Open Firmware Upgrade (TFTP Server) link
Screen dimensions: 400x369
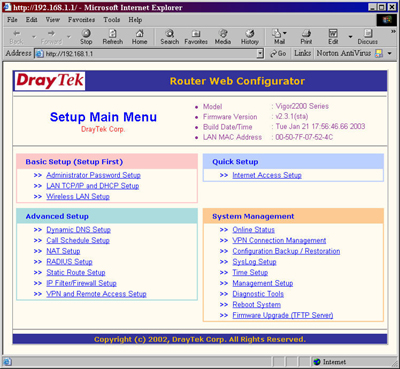point(283,315)
